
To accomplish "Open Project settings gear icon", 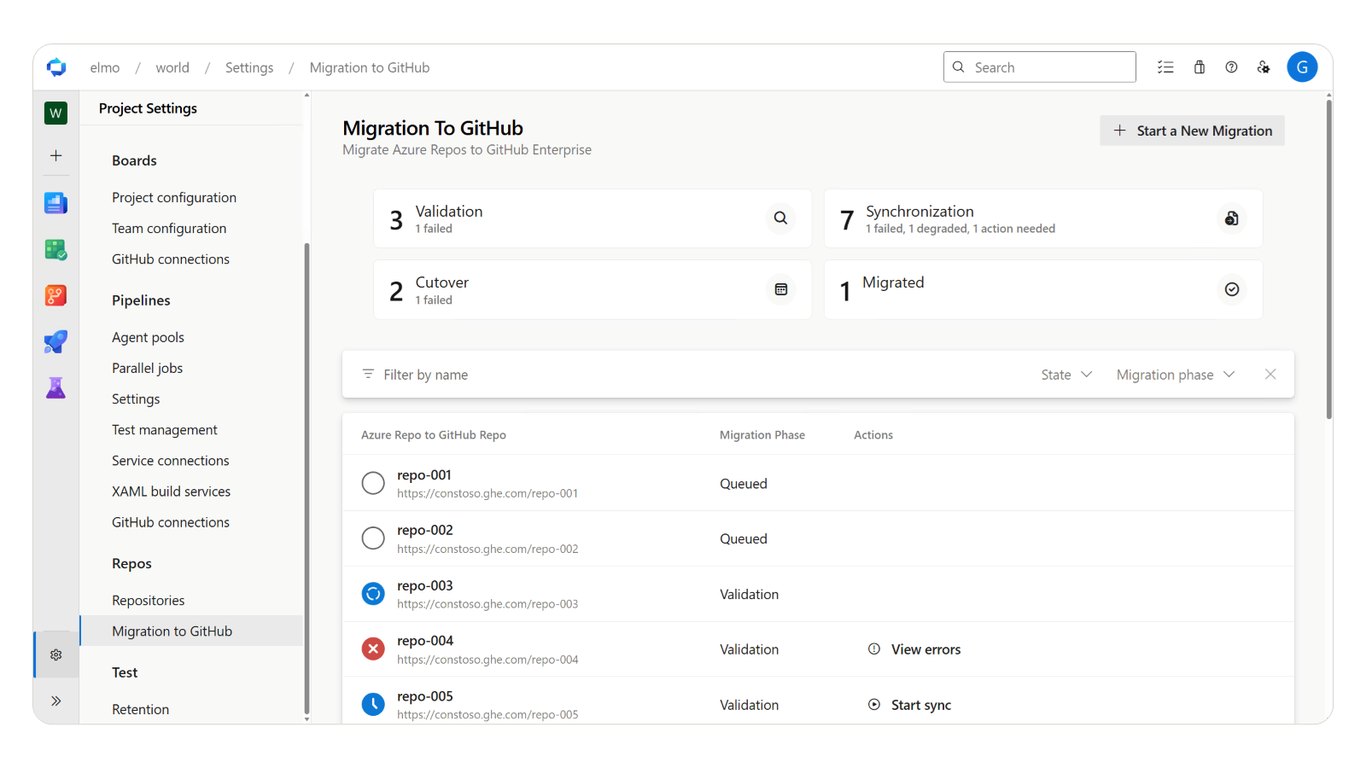I will click(56, 655).
